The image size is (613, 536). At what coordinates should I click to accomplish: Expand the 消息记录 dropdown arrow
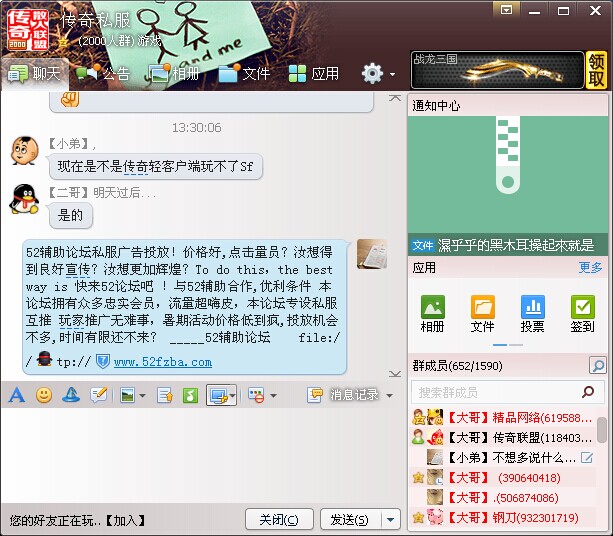389,396
